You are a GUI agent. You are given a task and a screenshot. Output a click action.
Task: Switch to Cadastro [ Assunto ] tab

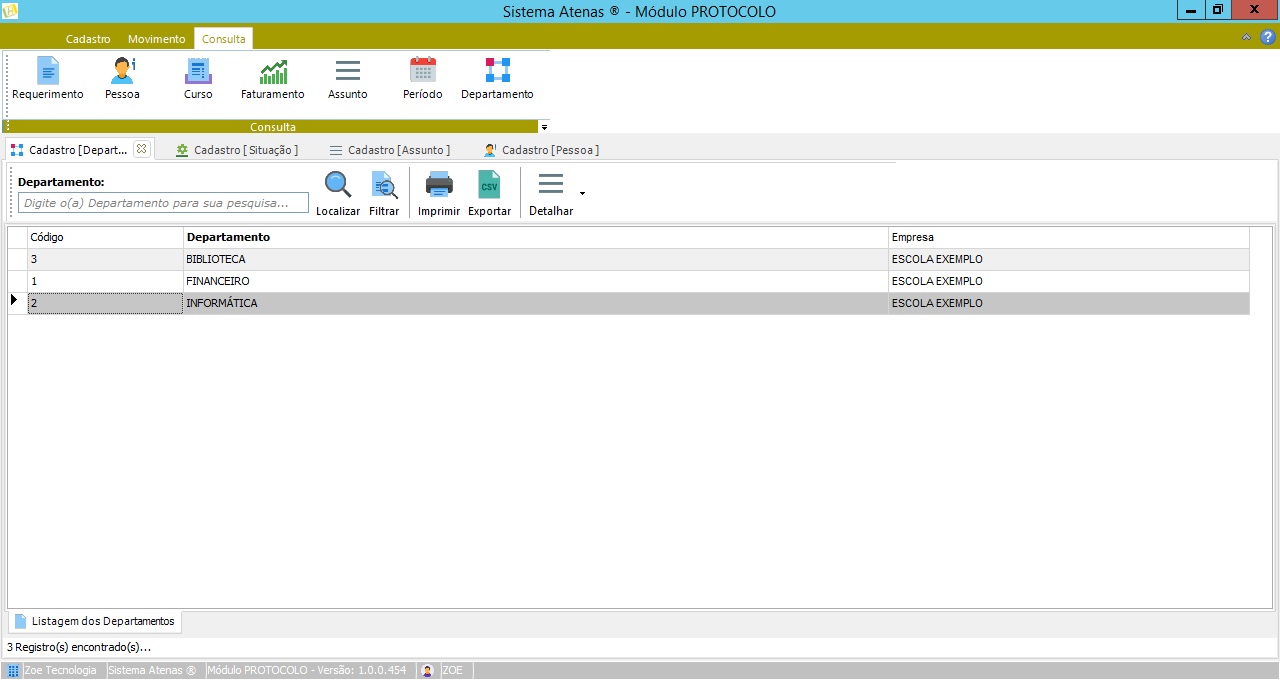click(390, 150)
